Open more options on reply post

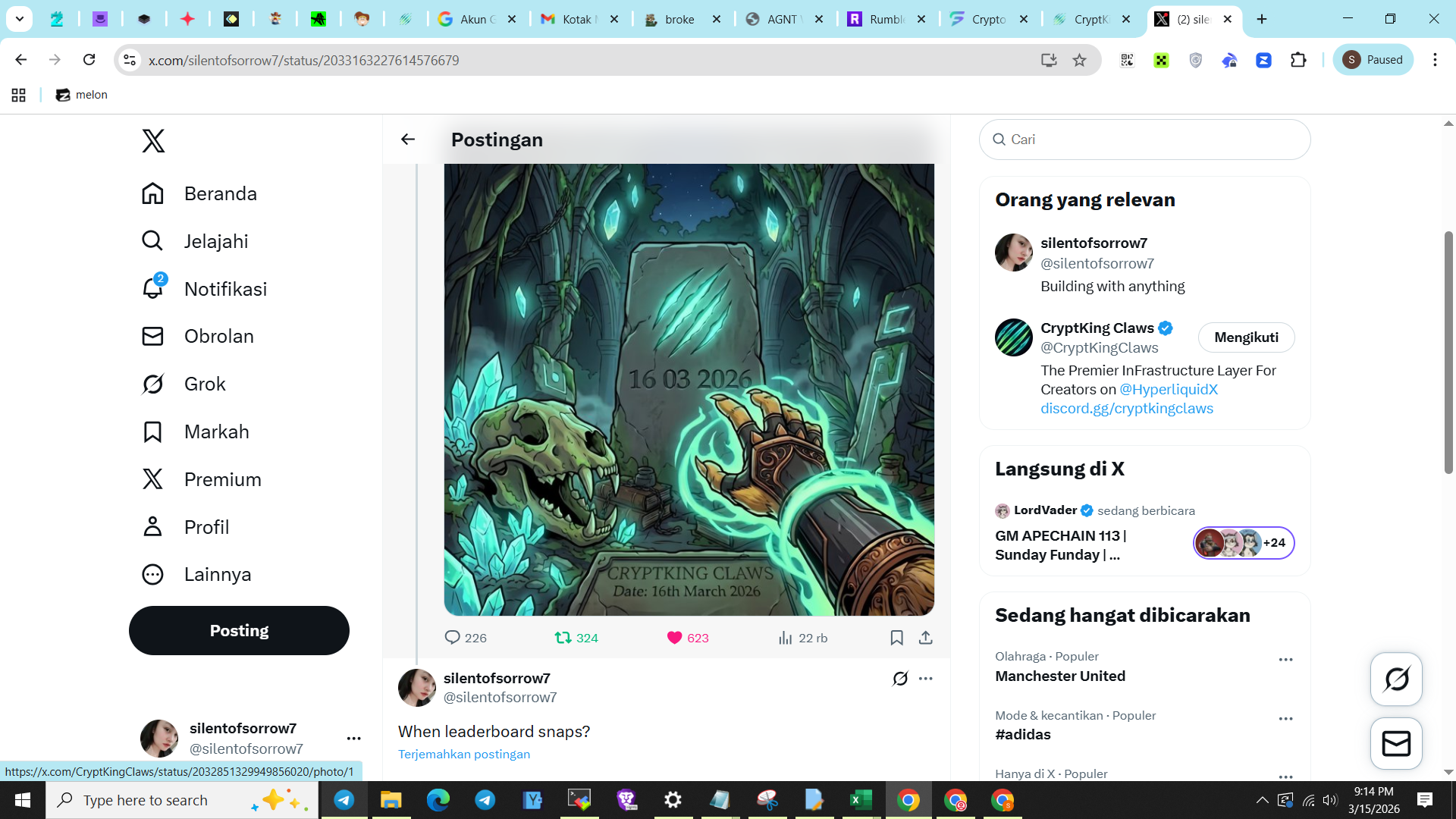(x=925, y=679)
